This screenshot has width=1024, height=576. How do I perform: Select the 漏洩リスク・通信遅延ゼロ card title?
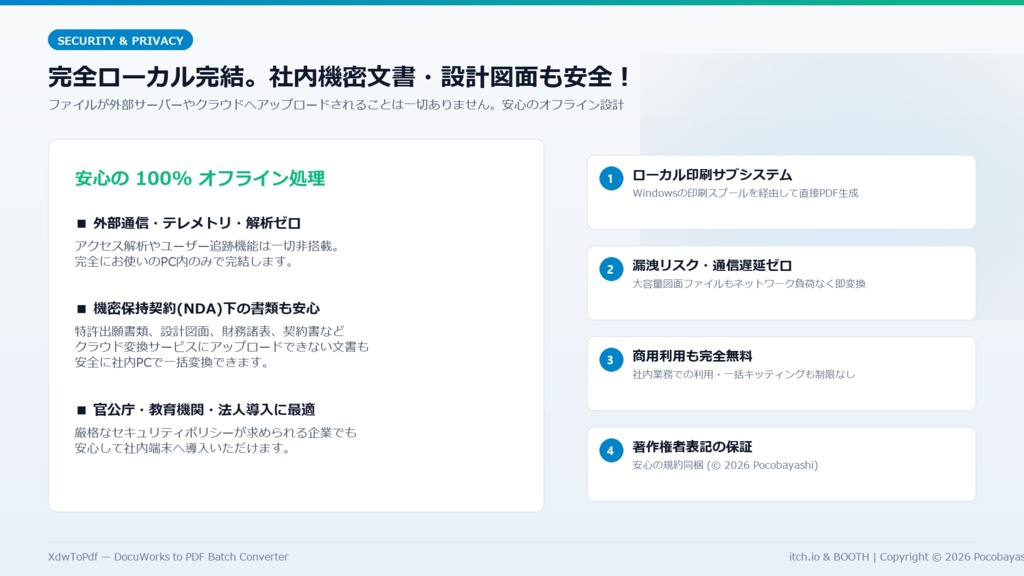(x=712, y=266)
